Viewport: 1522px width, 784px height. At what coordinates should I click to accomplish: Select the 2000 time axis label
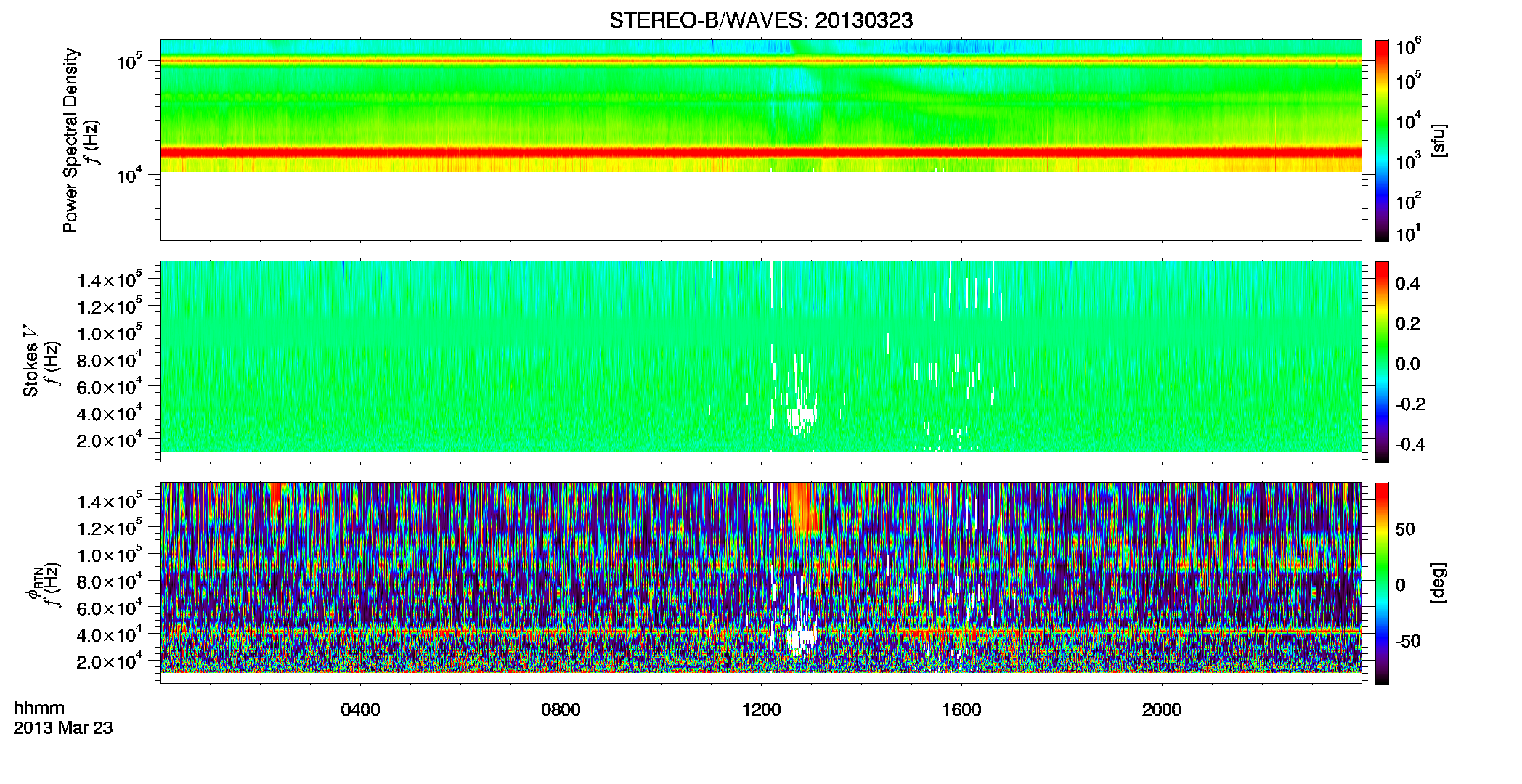(x=1162, y=710)
